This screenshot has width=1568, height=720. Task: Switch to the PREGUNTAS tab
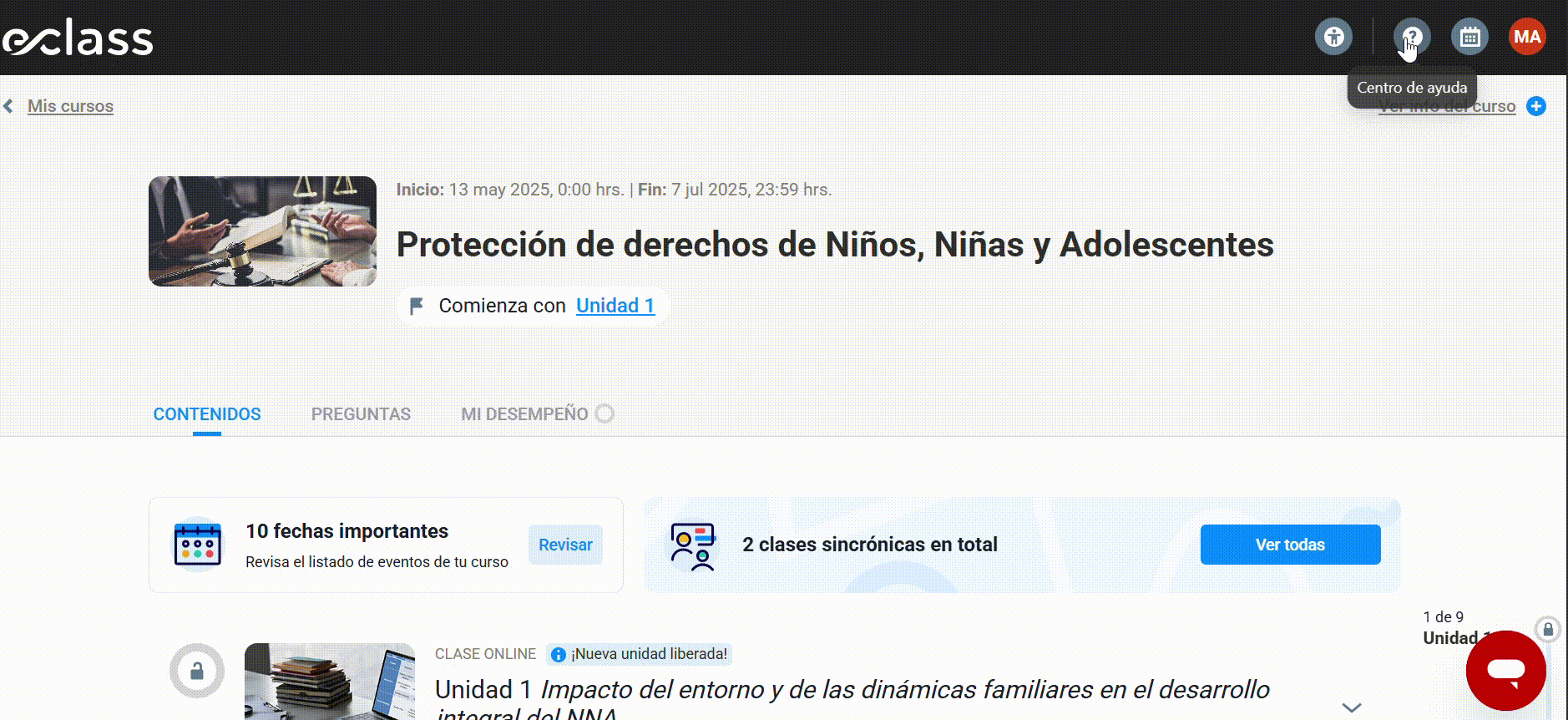(361, 414)
